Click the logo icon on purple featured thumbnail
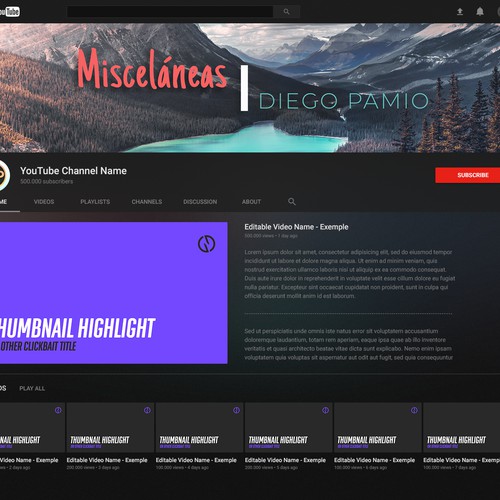Screen dimensions: 500x500 click(x=206, y=244)
